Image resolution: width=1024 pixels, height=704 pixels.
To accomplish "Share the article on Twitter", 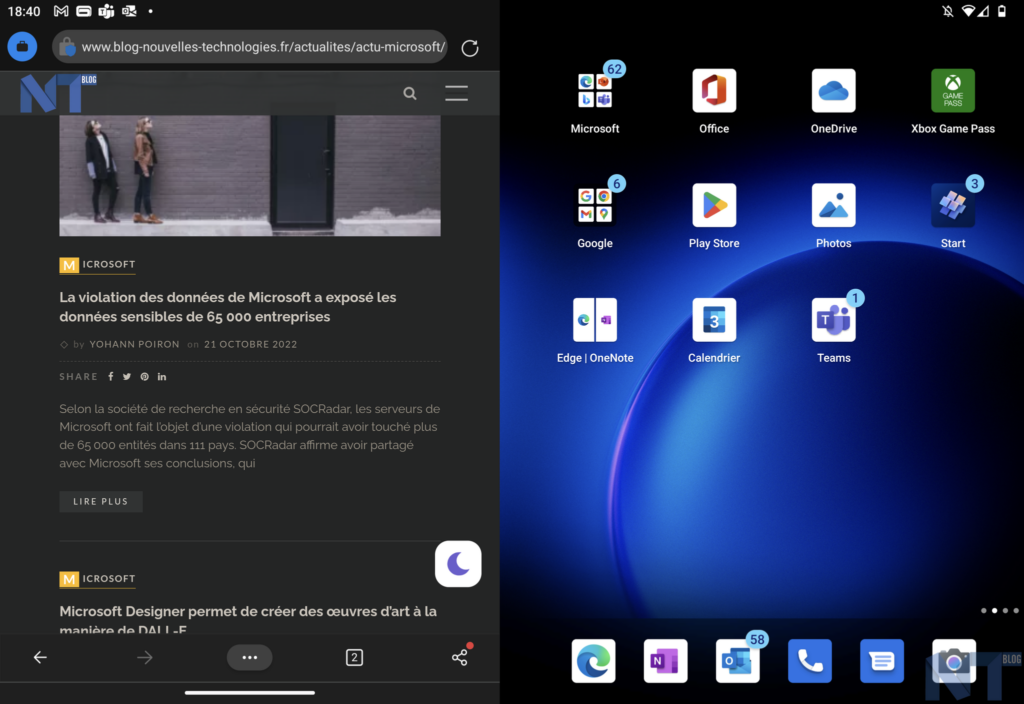I will tap(127, 376).
